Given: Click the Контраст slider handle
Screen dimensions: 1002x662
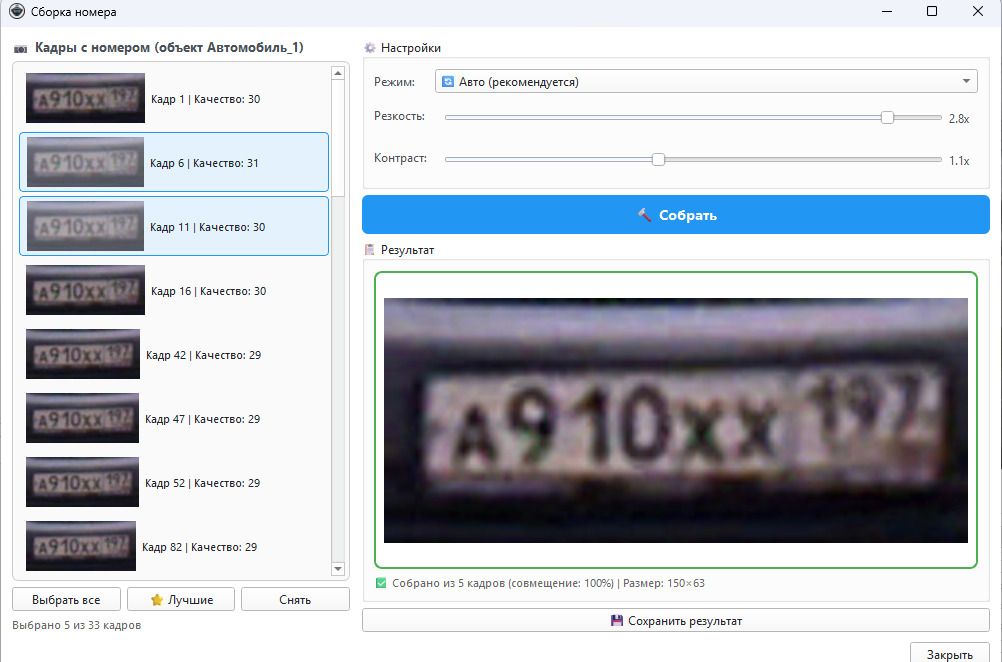Looking at the screenshot, I should [658, 159].
